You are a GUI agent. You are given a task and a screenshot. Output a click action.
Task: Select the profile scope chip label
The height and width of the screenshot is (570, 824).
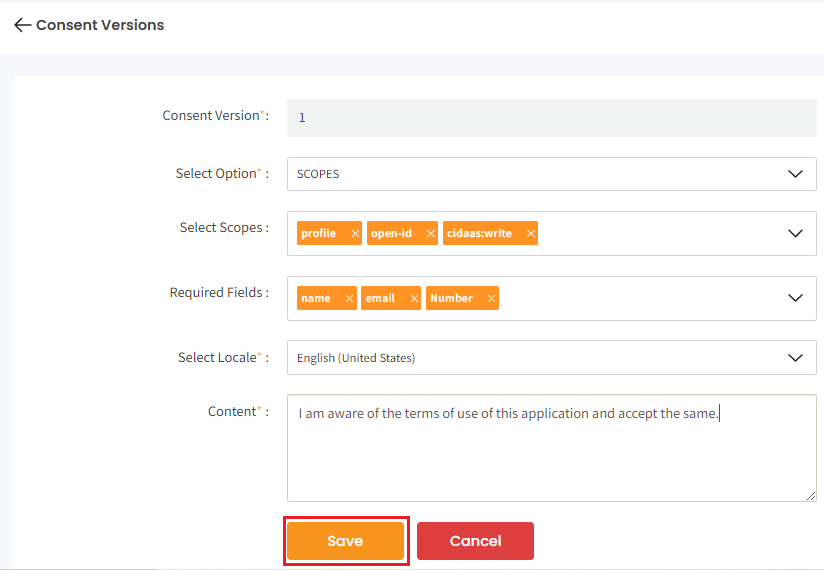(319, 234)
